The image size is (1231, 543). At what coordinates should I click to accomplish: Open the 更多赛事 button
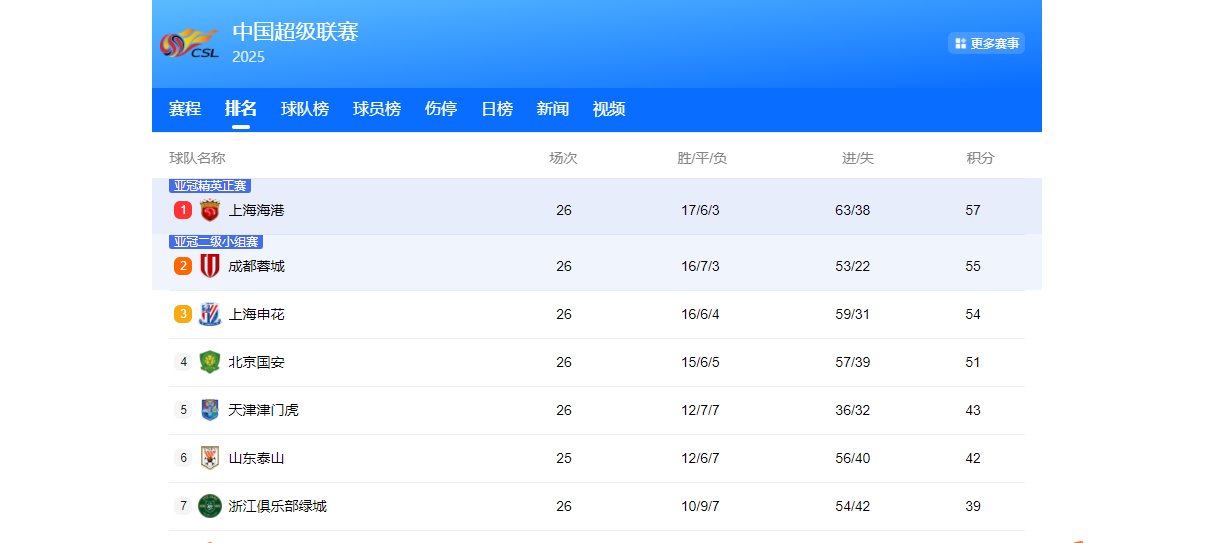point(986,43)
